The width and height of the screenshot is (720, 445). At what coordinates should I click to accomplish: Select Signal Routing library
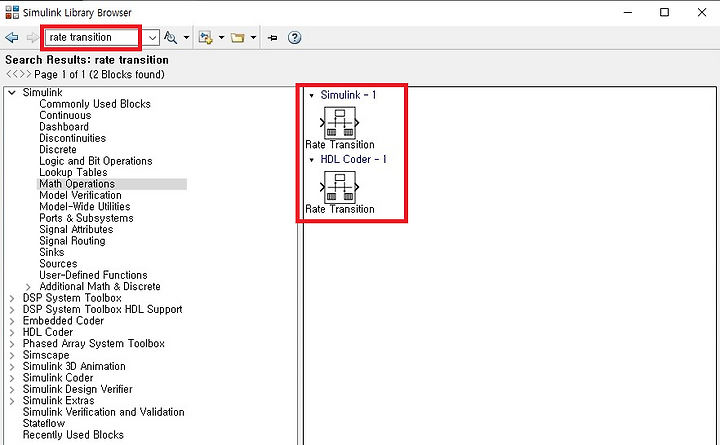pyautogui.click(x=72, y=241)
